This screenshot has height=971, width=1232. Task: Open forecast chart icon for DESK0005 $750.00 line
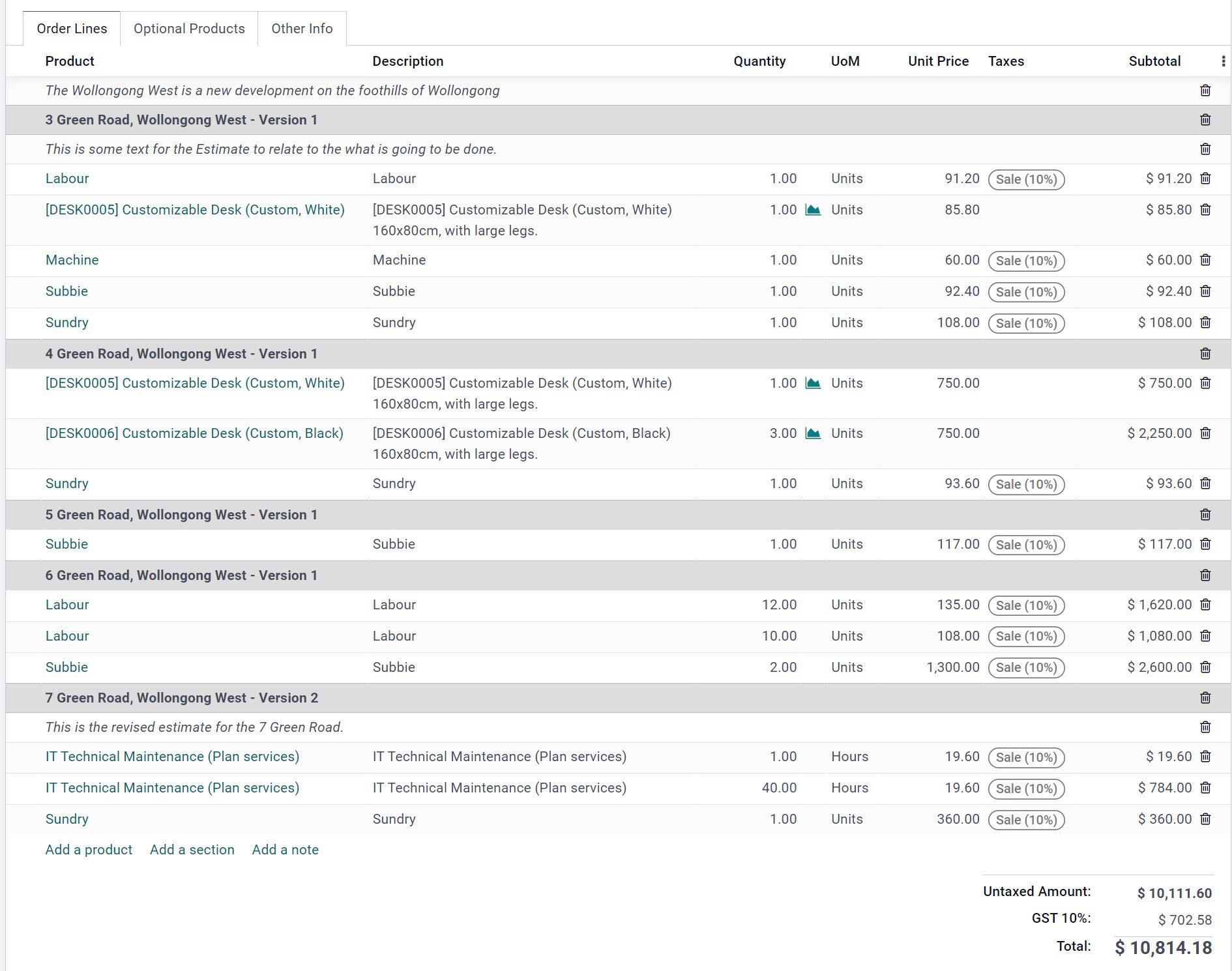(813, 383)
